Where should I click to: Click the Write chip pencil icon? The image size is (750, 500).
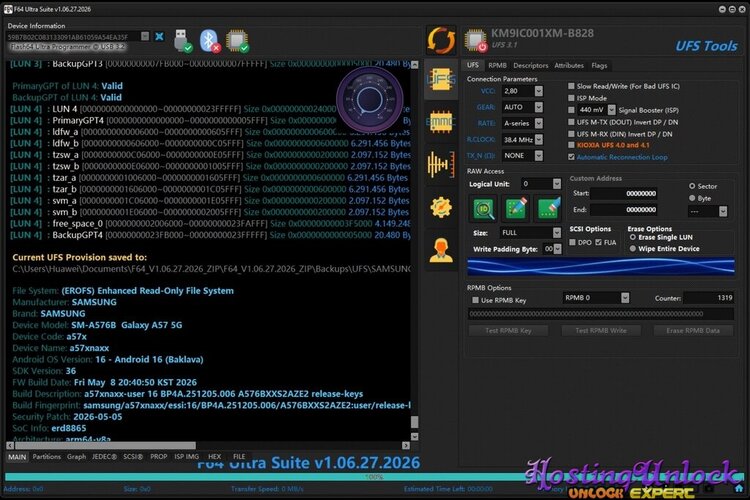[516, 209]
